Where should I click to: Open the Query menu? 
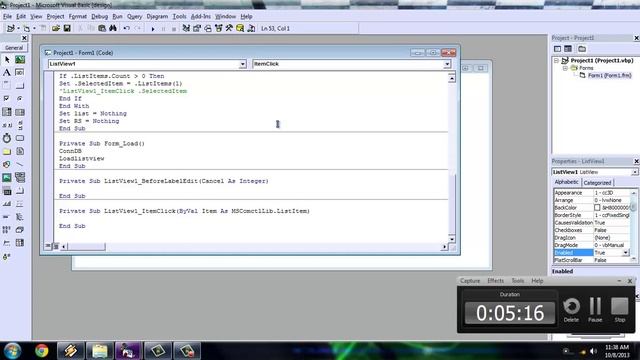click(134, 16)
